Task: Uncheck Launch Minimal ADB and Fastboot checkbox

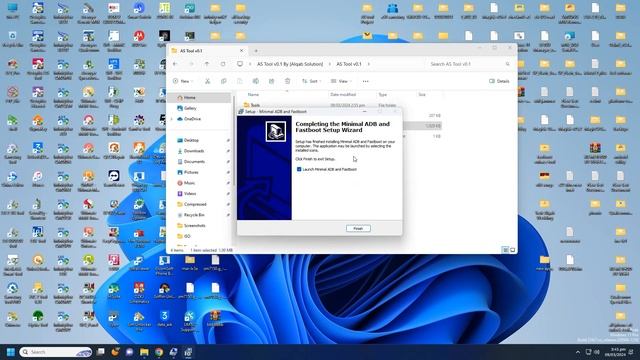Action: pos(299,169)
